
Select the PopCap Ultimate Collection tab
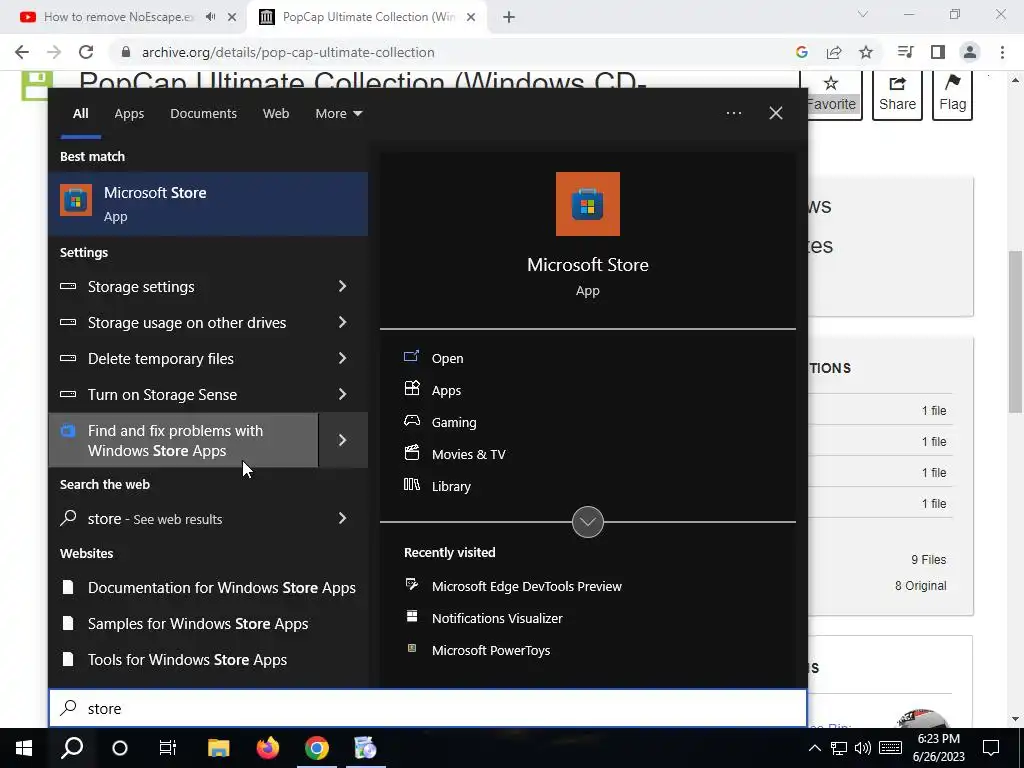click(368, 17)
